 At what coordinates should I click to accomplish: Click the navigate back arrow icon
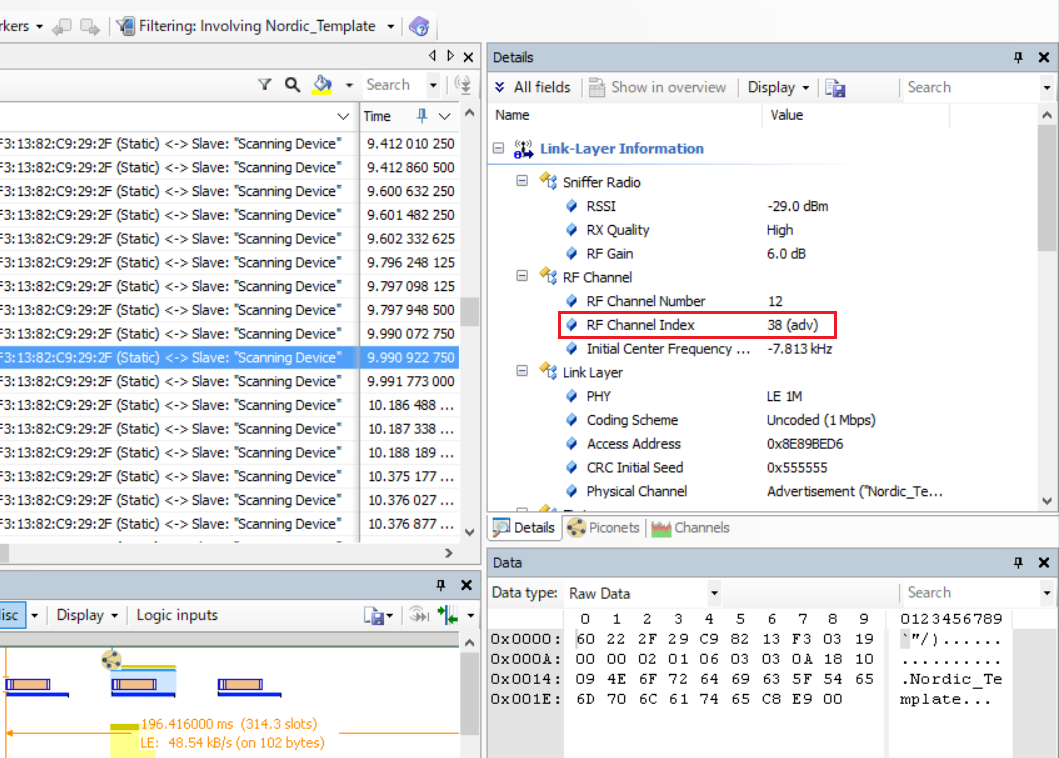coord(62,26)
